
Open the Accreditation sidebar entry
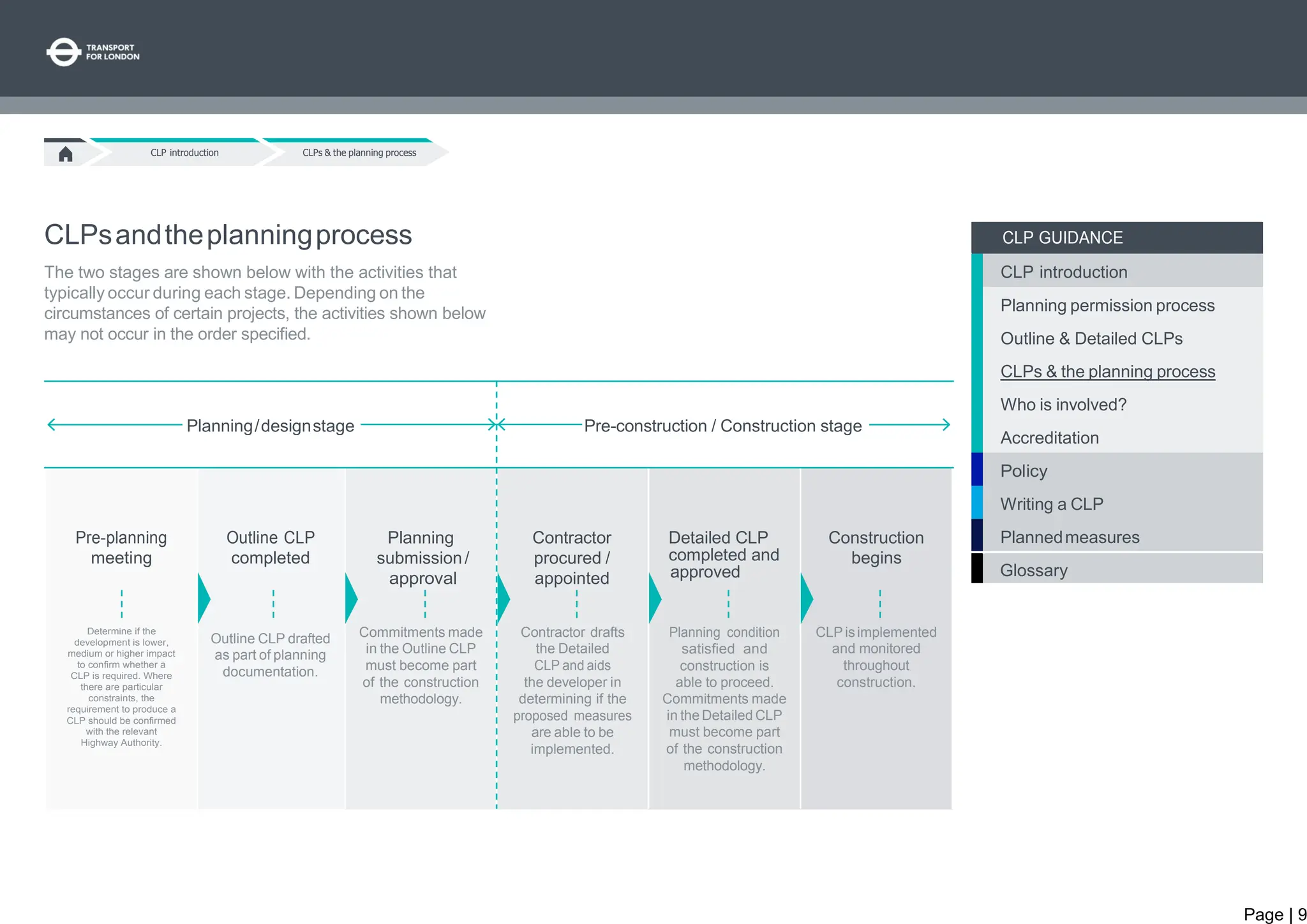1049,438
